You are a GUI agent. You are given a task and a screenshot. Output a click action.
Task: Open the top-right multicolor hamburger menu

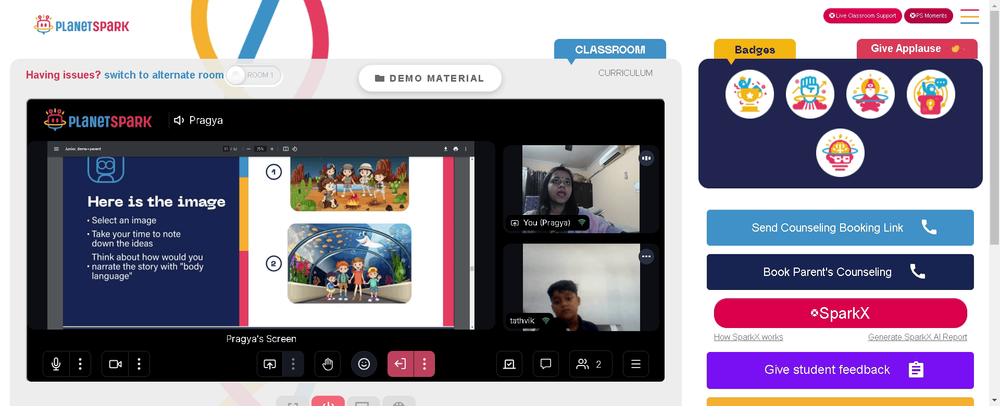point(969,16)
